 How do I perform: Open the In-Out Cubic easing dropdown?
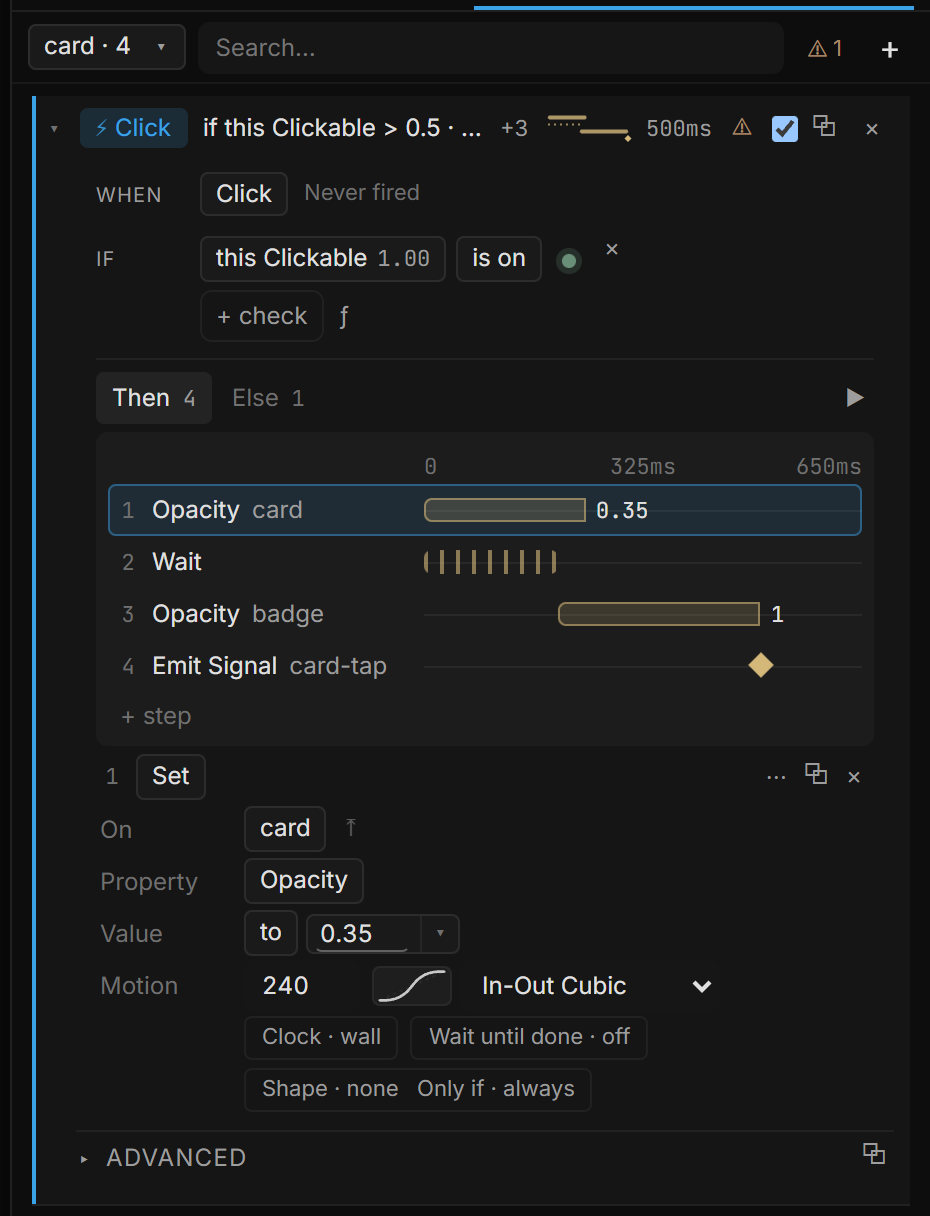(596, 986)
